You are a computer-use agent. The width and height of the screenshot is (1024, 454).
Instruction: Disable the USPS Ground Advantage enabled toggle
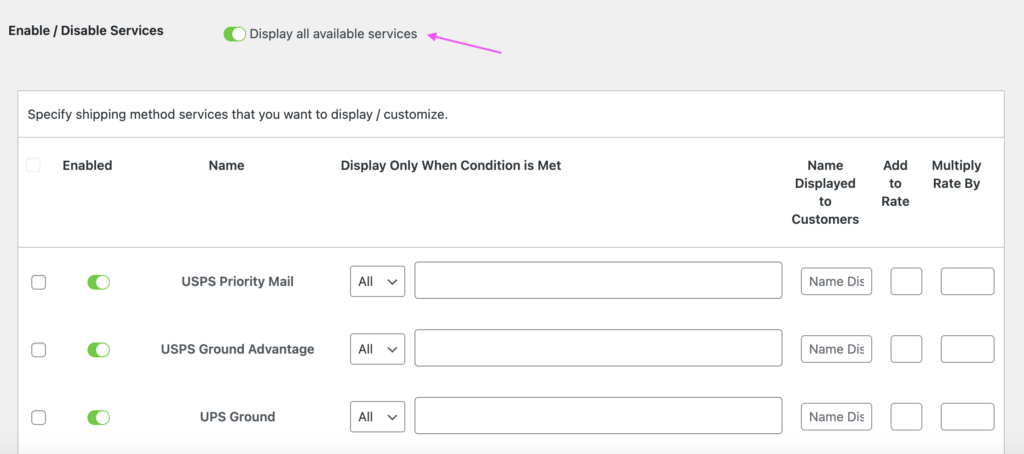coord(98,349)
